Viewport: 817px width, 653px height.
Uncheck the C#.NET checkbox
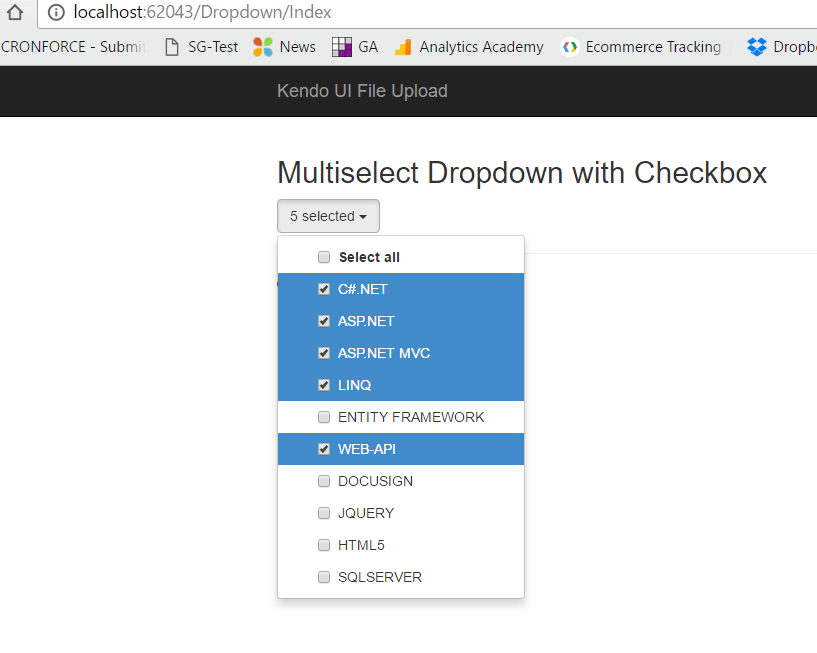point(324,289)
